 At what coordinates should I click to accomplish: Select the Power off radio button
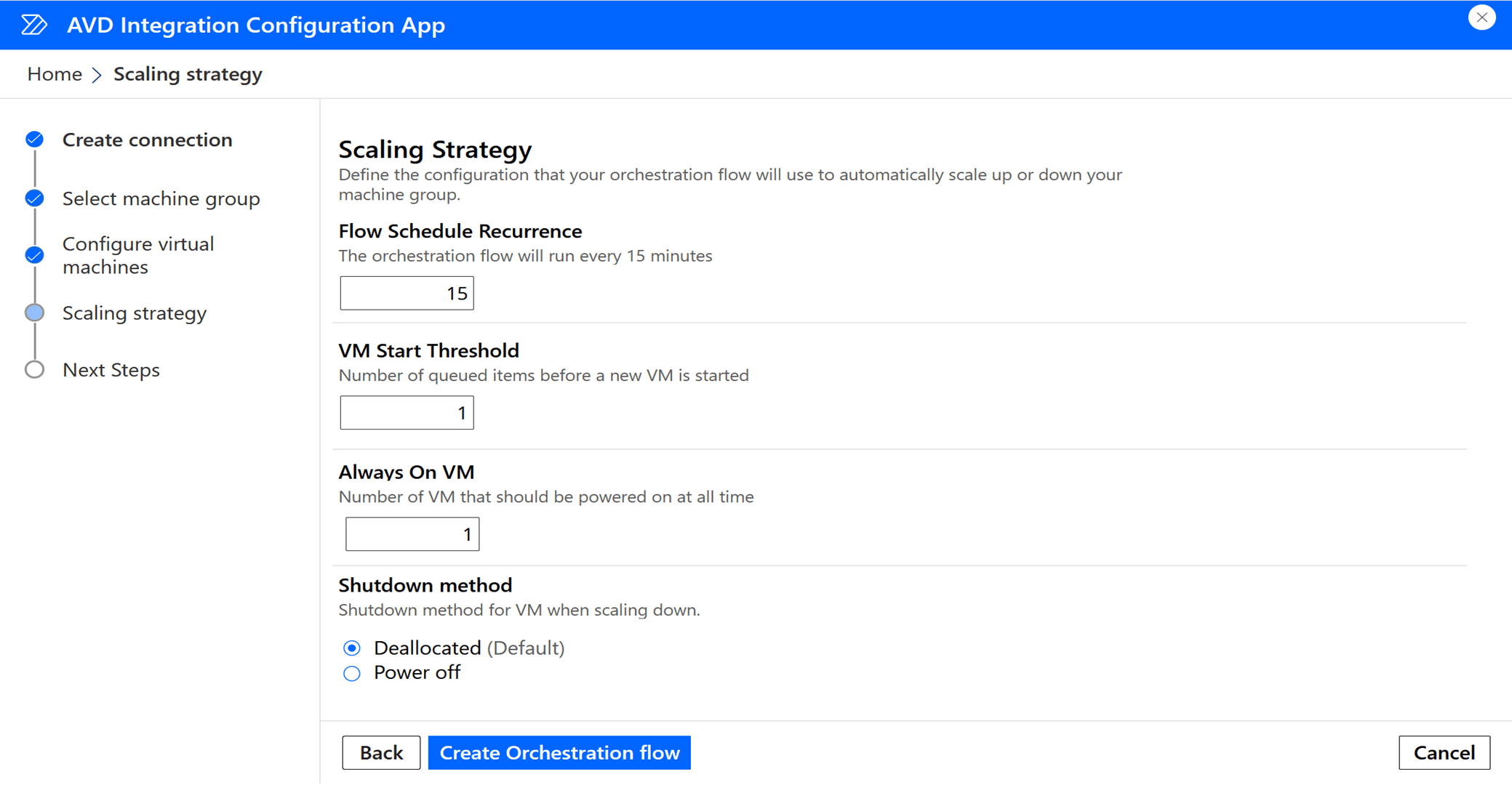coord(352,673)
